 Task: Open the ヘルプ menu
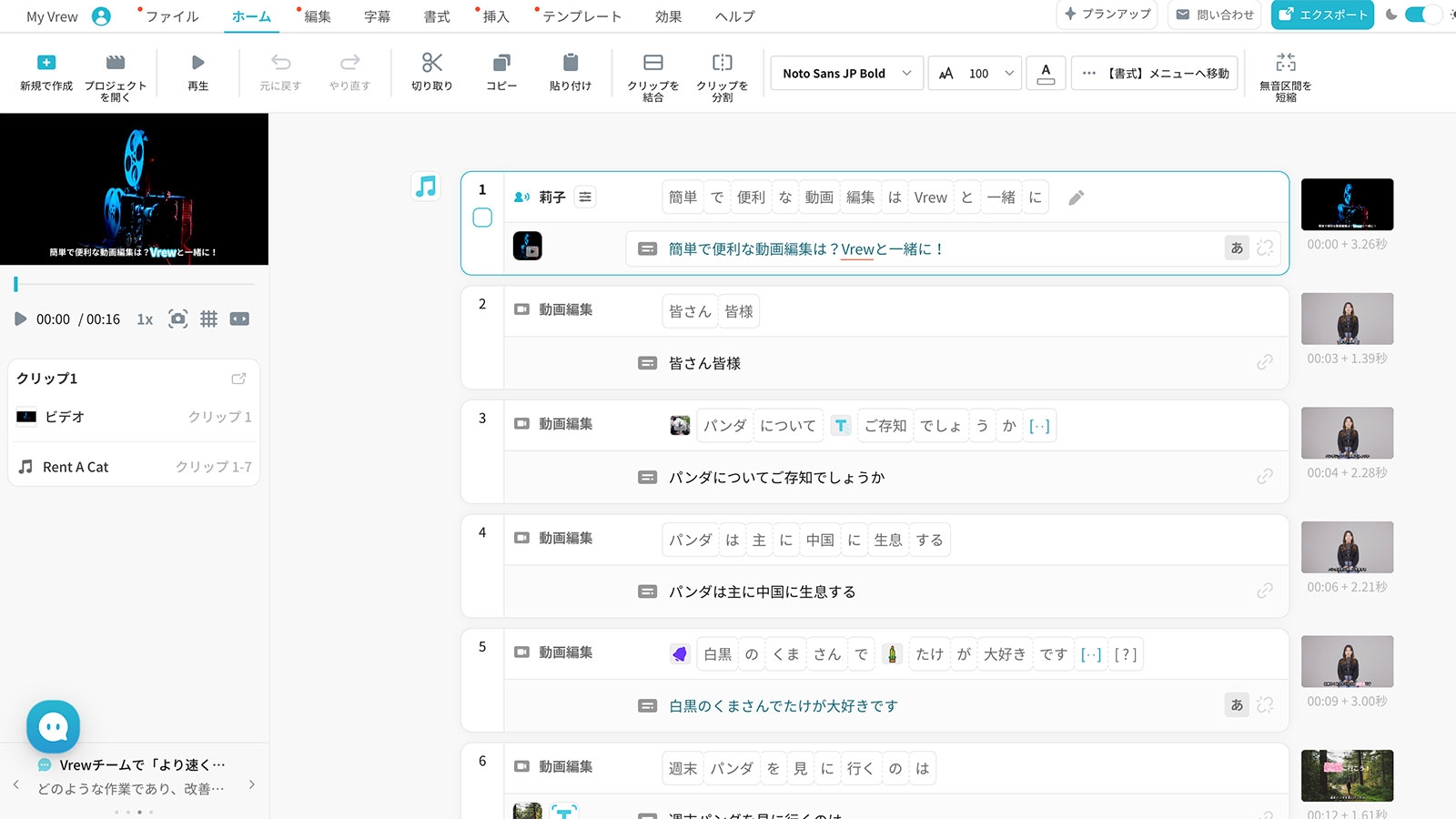(x=735, y=16)
